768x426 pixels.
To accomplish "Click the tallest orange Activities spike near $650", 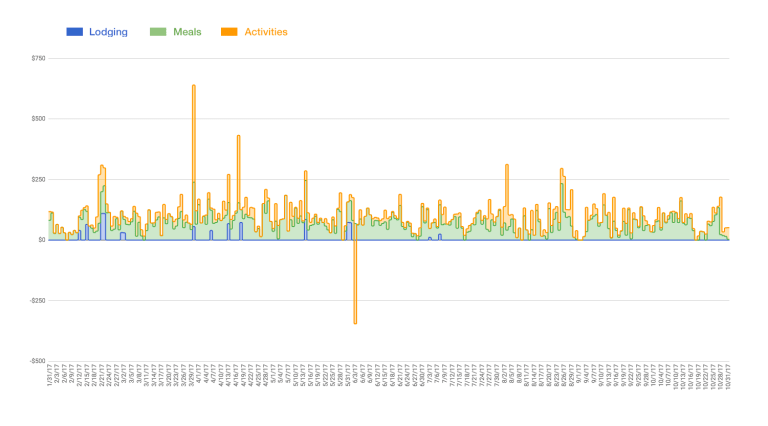I will point(193,90).
